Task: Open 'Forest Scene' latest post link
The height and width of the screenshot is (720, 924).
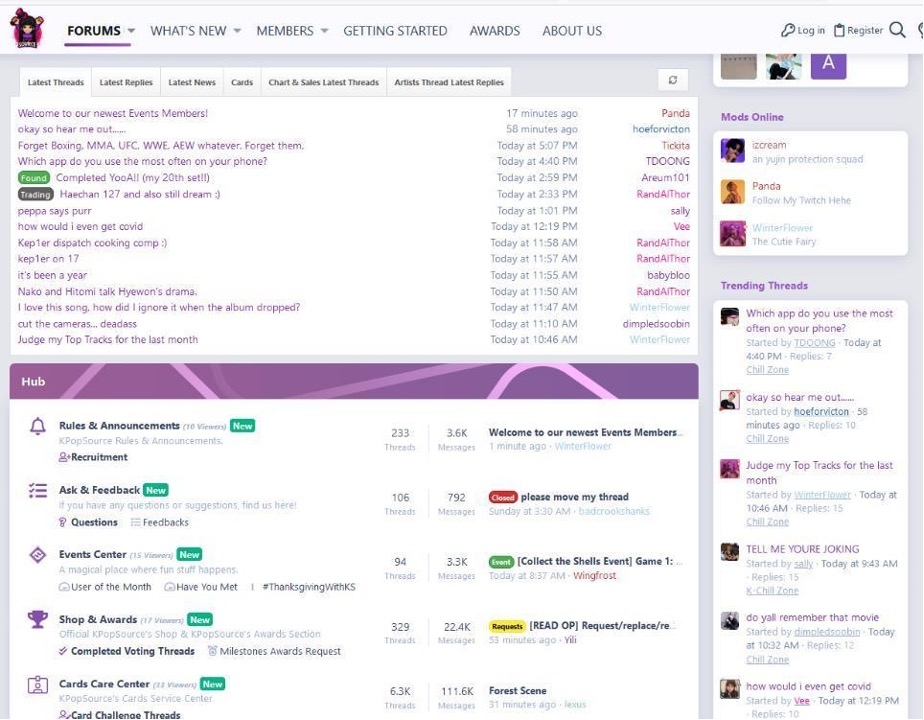Action: tap(517, 691)
